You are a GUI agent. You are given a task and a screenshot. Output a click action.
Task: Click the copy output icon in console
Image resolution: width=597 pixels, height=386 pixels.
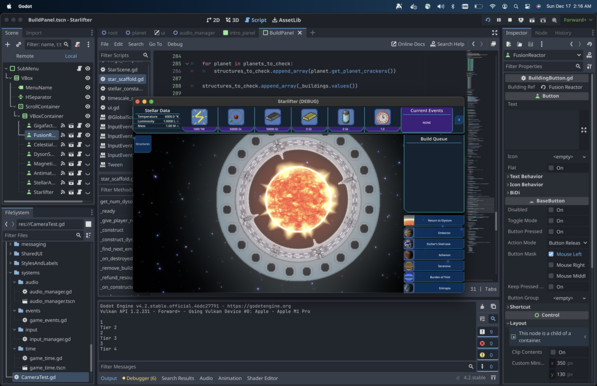click(x=493, y=306)
